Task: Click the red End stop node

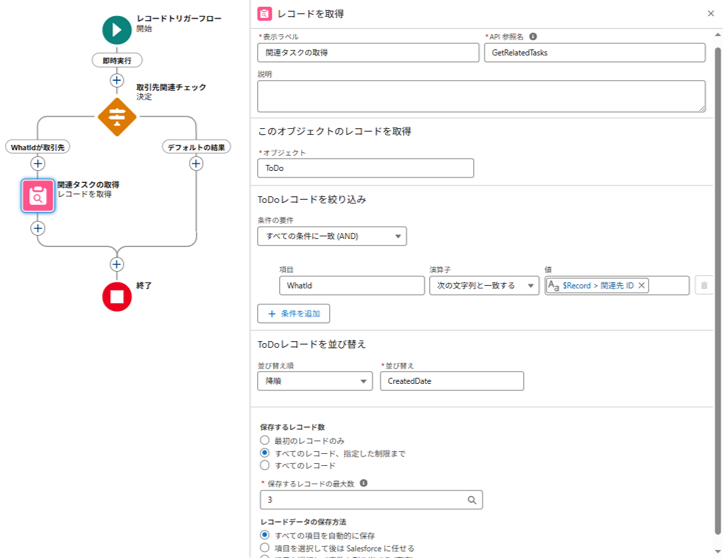Action: click(x=117, y=297)
